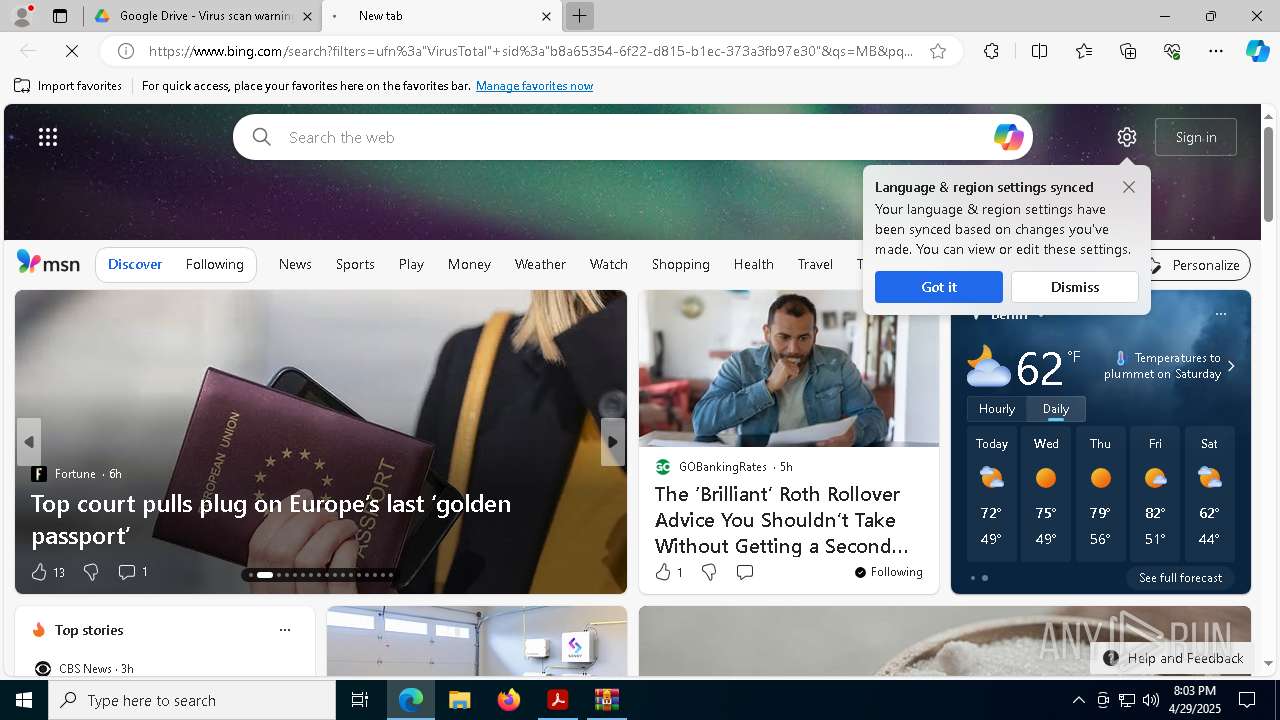Open the Money menu item
Viewport: 1280px width, 720px height.
[x=469, y=264]
